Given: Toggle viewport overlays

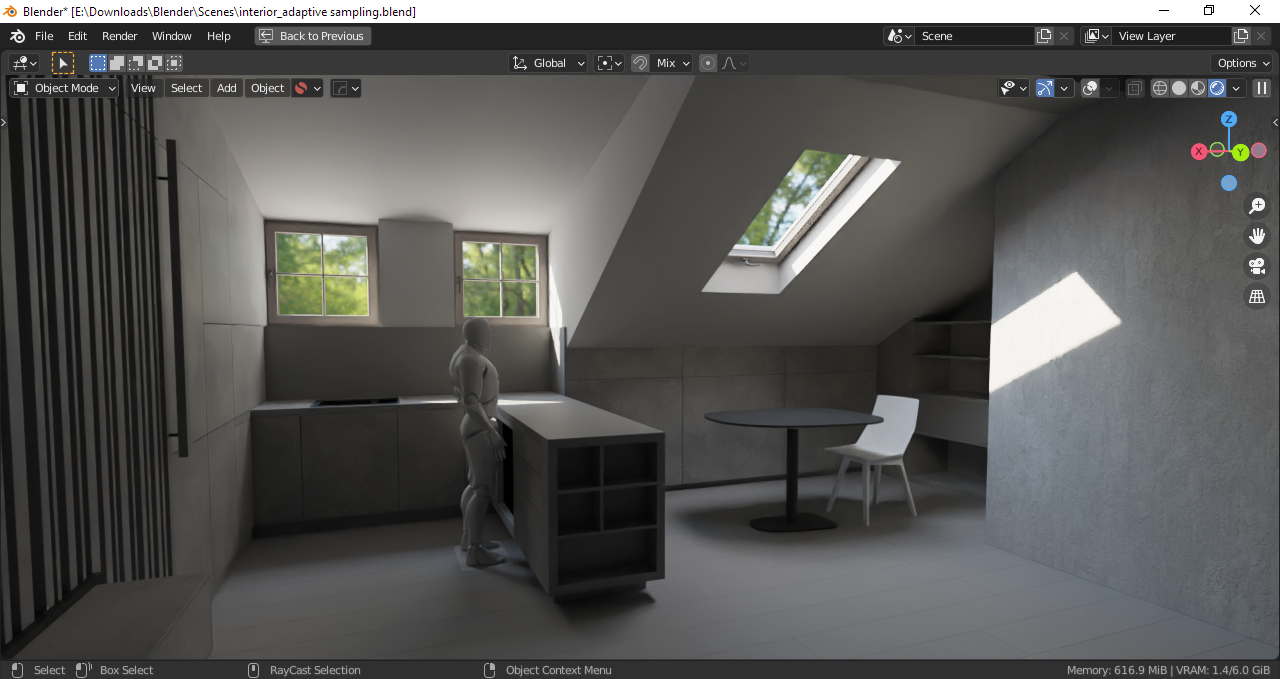Looking at the screenshot, I should (x=1090, y=88).
